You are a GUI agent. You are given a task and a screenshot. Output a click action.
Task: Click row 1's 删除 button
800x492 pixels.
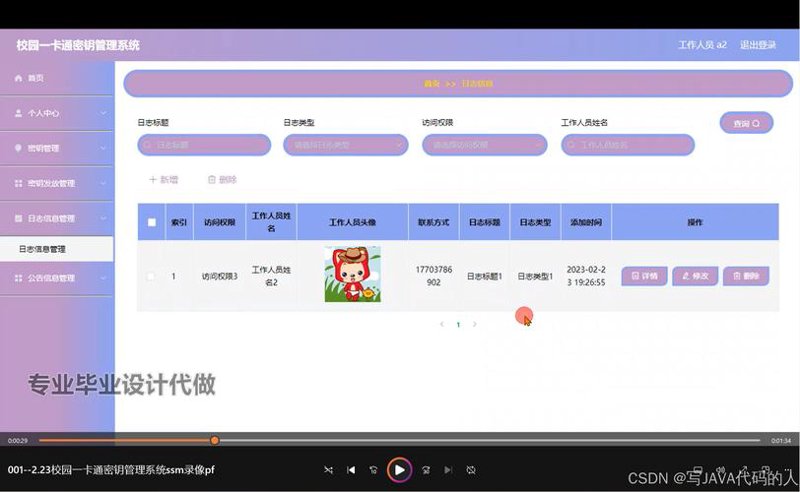[746, 276]
